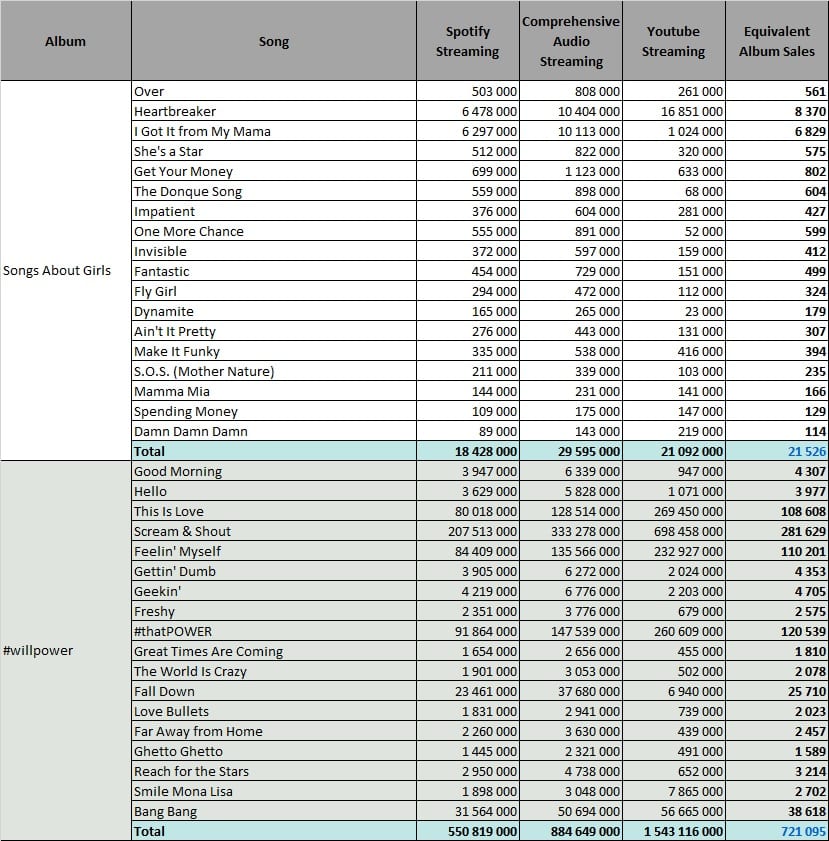Click the Fantastic song cell
Screen dimensions: 829x841
273,271
